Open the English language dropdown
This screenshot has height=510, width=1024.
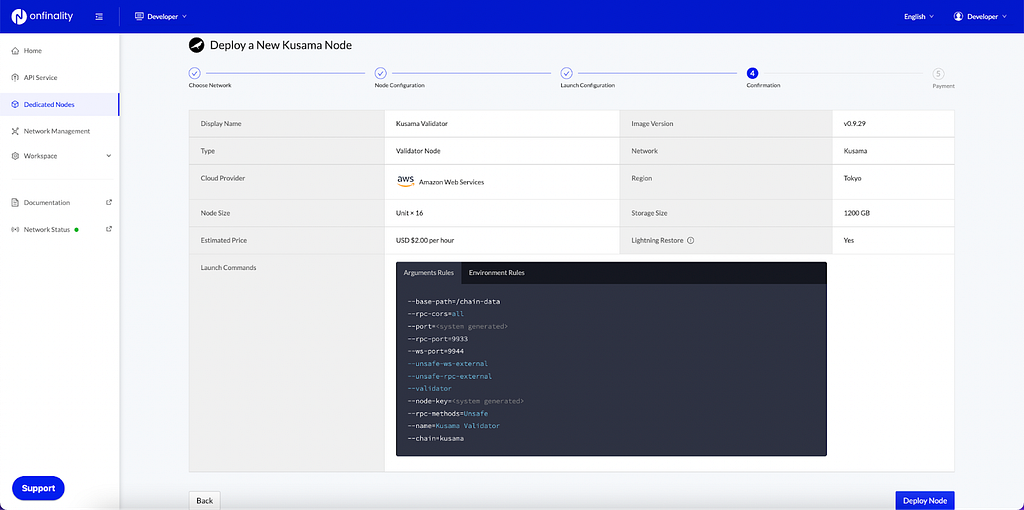[919, 16]
